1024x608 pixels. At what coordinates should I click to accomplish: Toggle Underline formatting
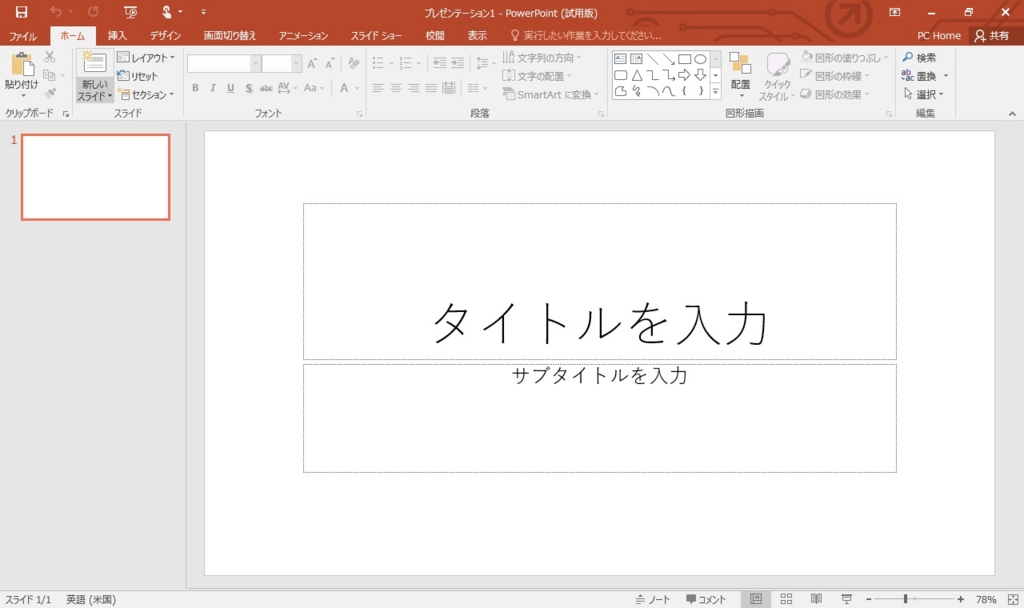point(231,88)
